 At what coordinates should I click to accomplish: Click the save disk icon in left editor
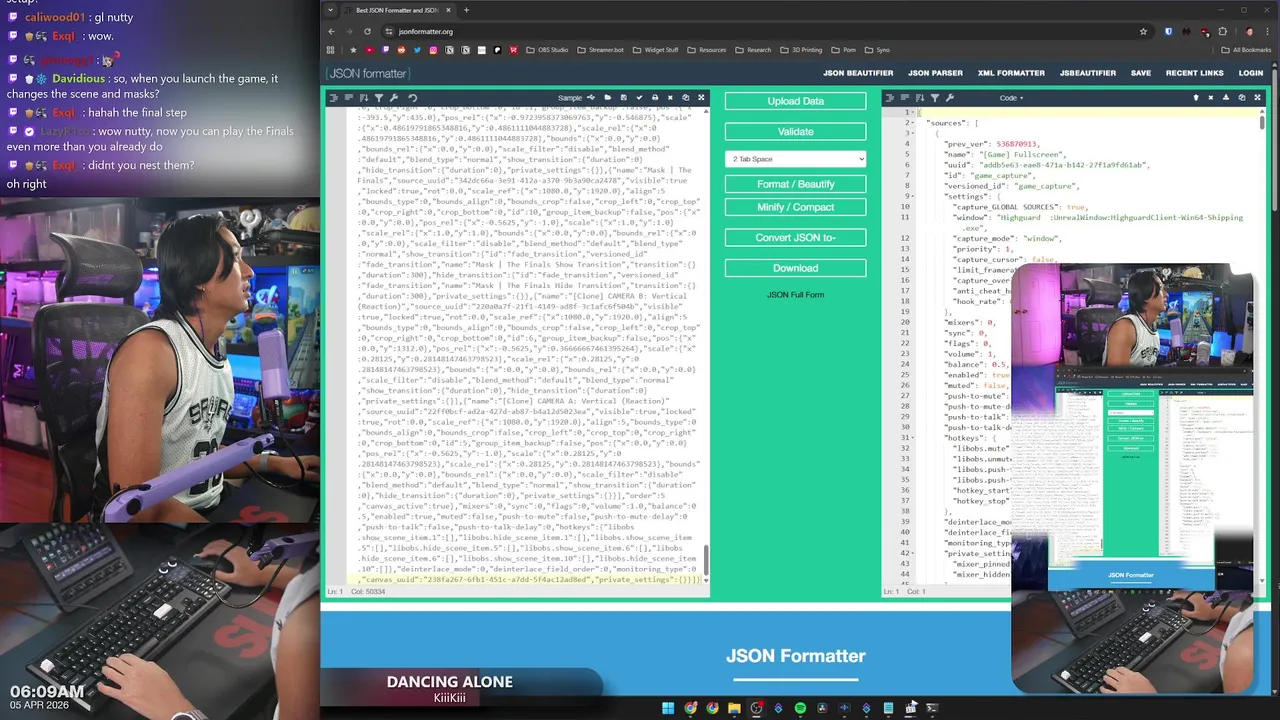click(x=624, y=98)
